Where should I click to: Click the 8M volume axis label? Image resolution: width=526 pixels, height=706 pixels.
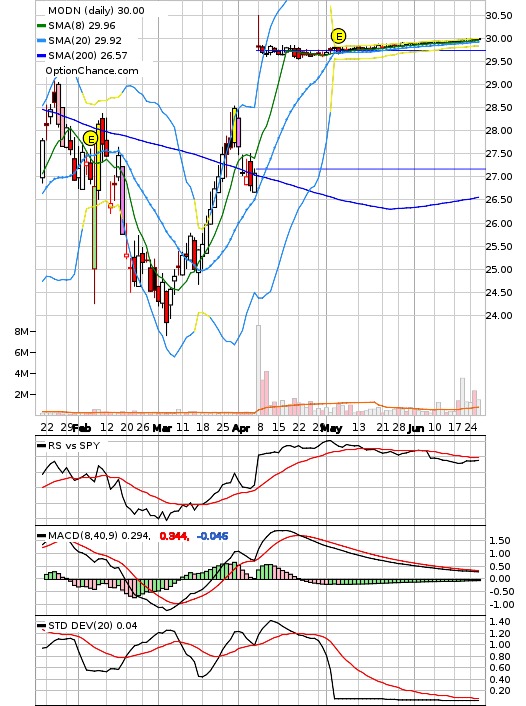(x=21, y=331)
